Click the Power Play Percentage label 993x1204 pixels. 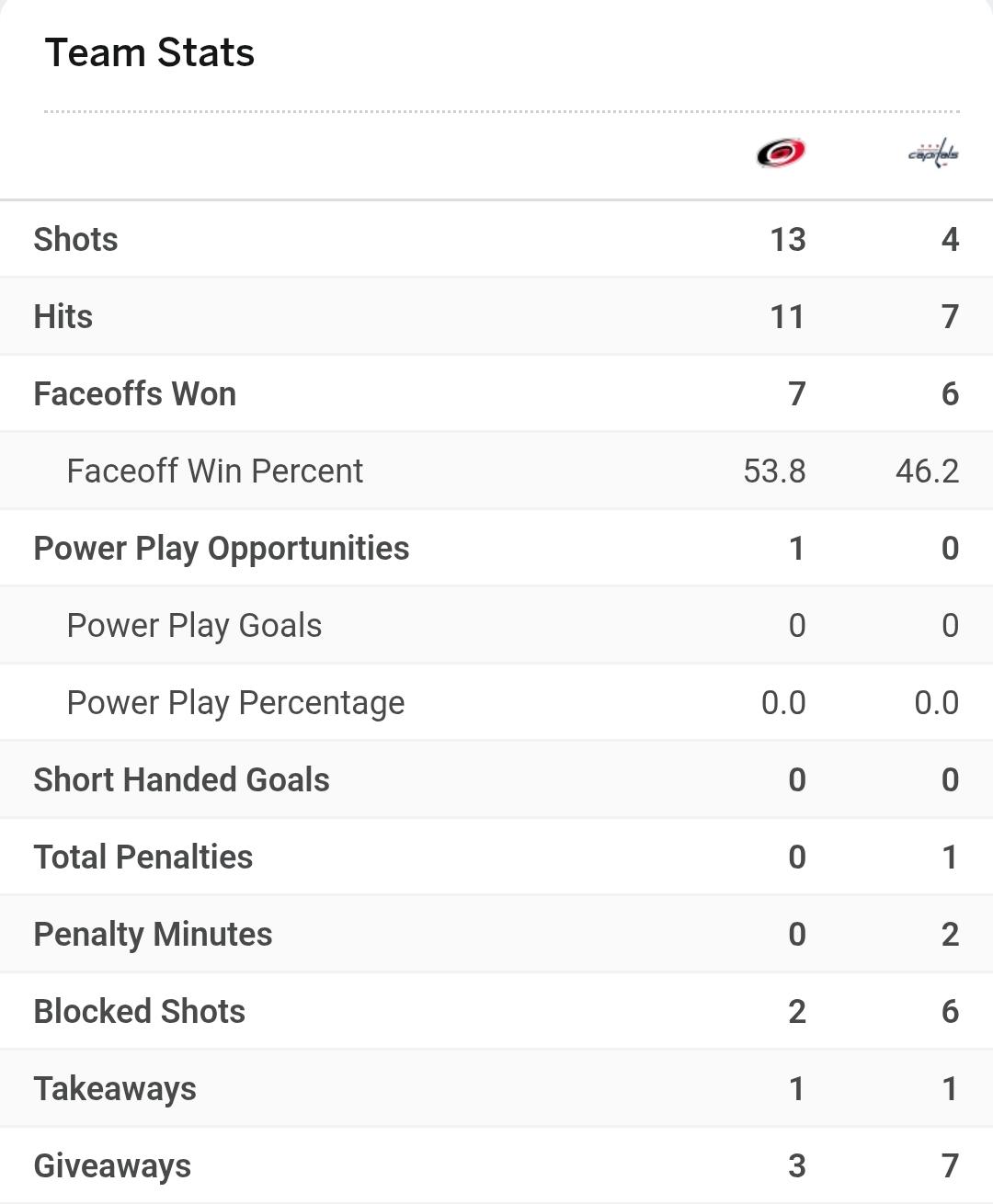[236, 703]
